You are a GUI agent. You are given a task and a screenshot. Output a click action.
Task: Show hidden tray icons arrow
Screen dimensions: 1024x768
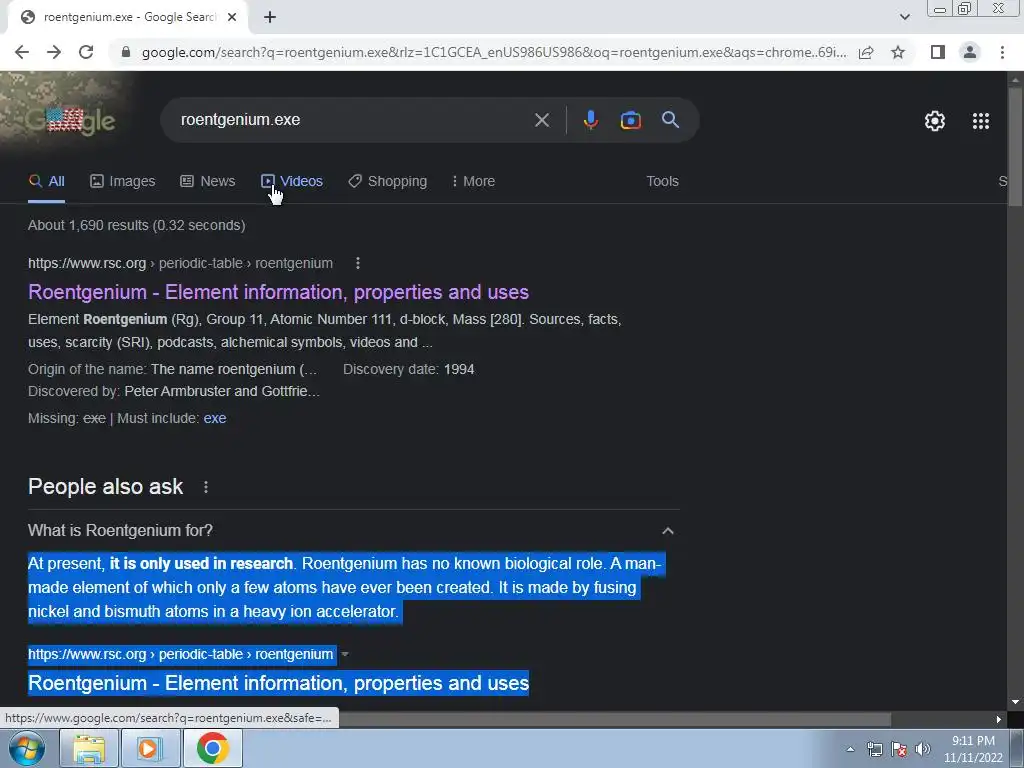[x=850, y=749]
